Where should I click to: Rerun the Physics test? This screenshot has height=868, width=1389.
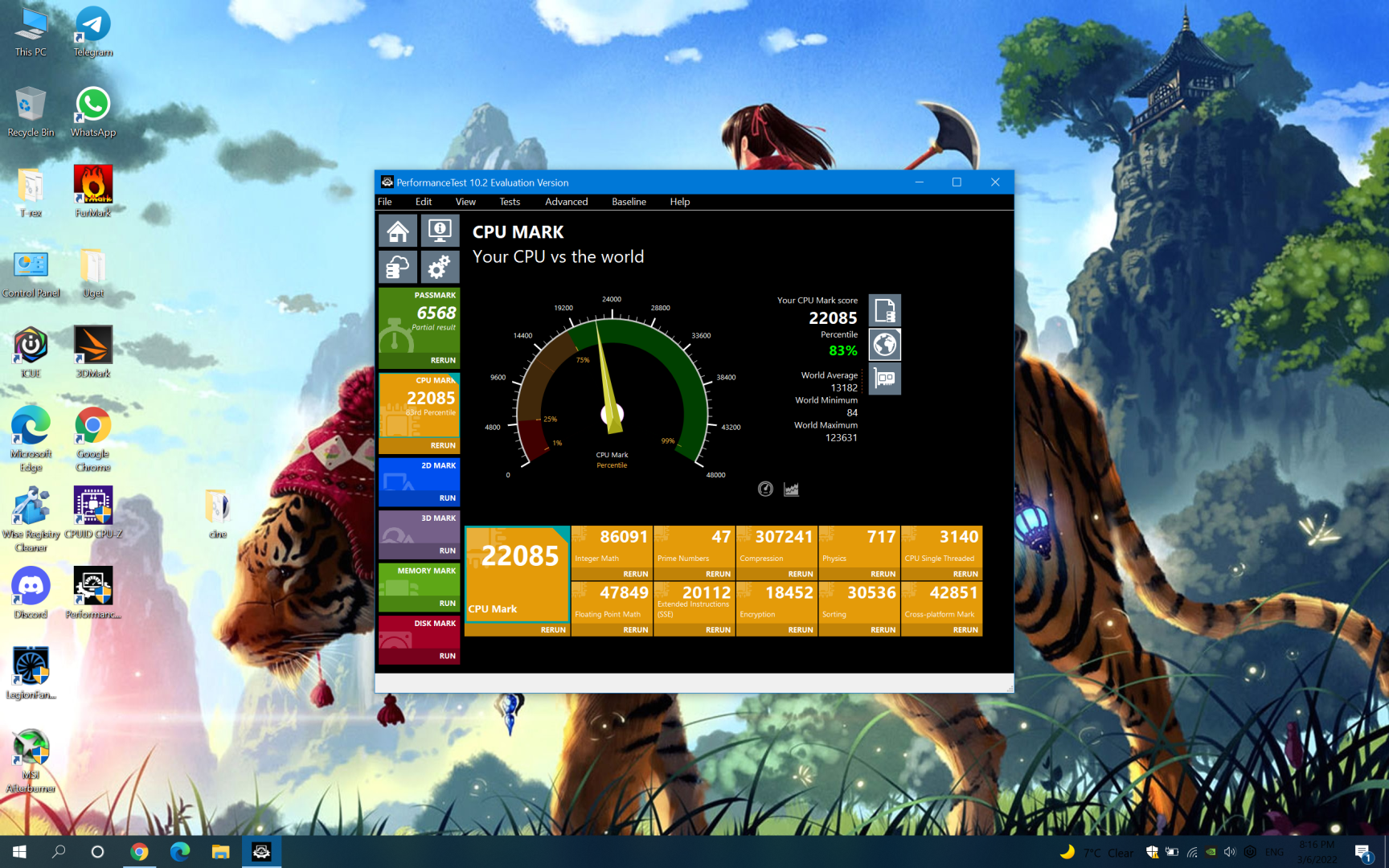pyautogui.click(x=883, y=574)
